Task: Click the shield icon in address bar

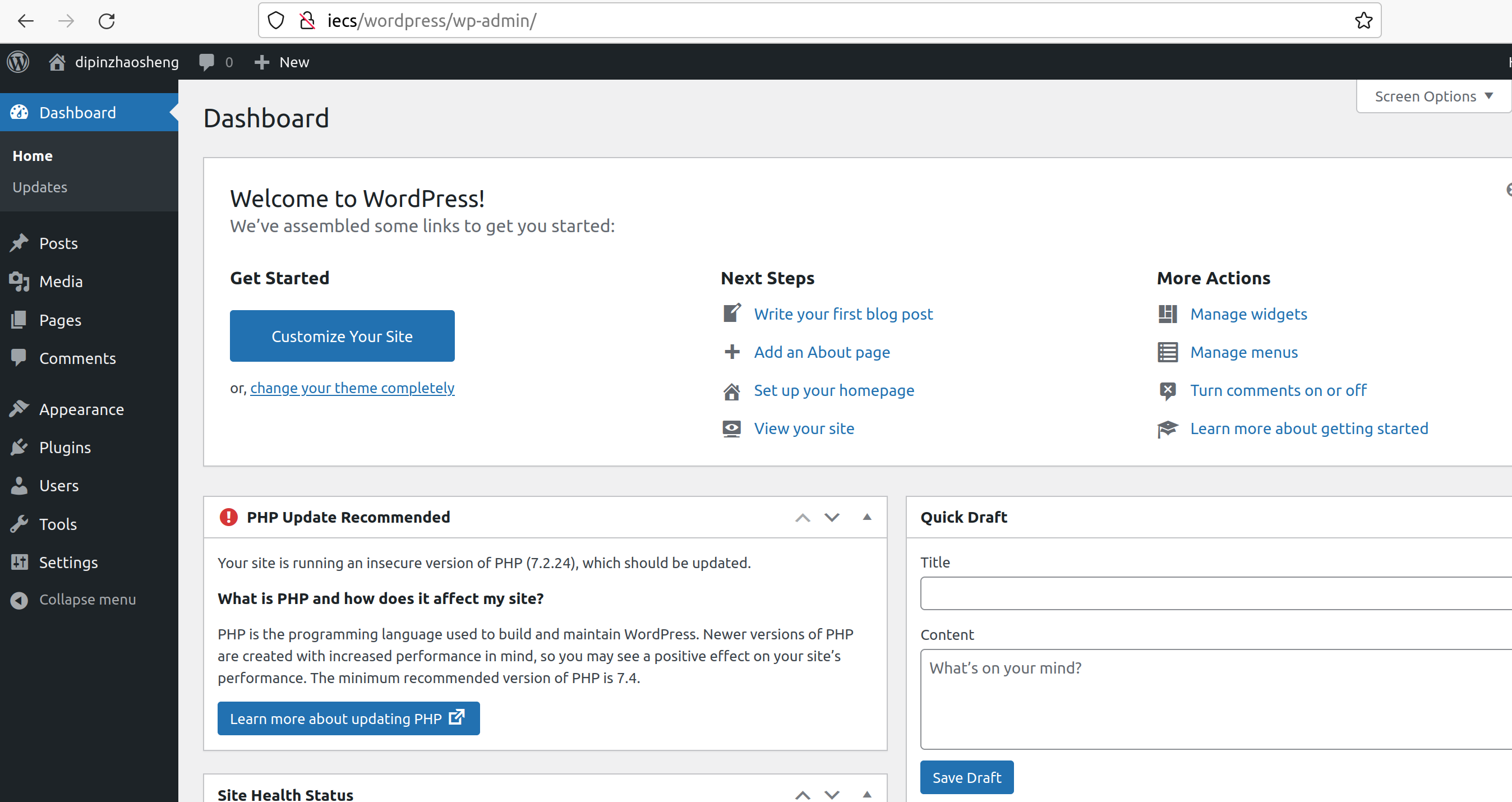Action: 276,21
